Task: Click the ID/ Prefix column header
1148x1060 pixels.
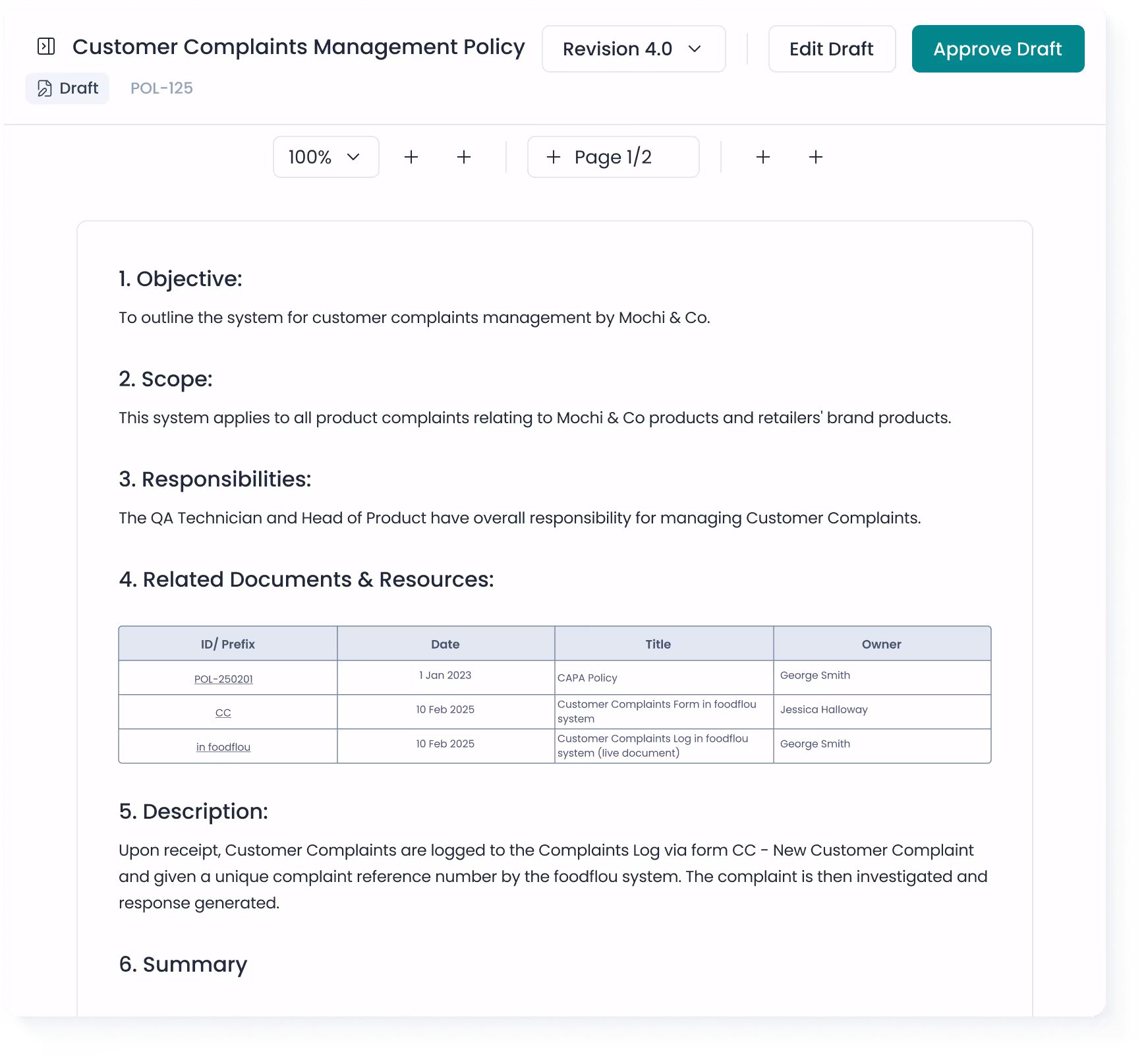Action: tap(228, 644)
